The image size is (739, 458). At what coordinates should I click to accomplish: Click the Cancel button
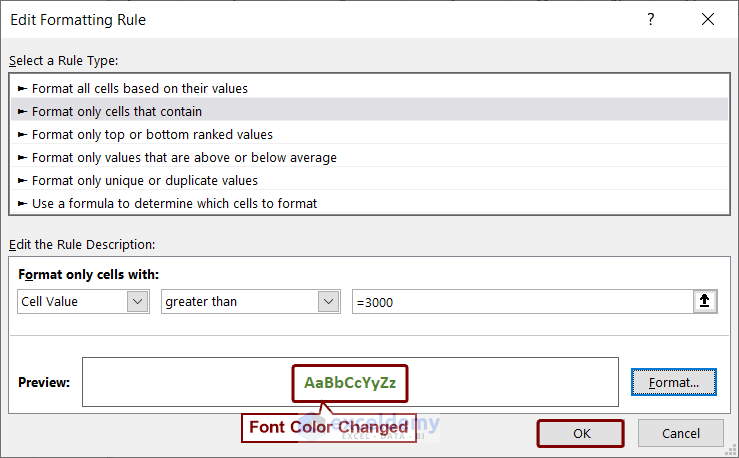pos(681,433)
